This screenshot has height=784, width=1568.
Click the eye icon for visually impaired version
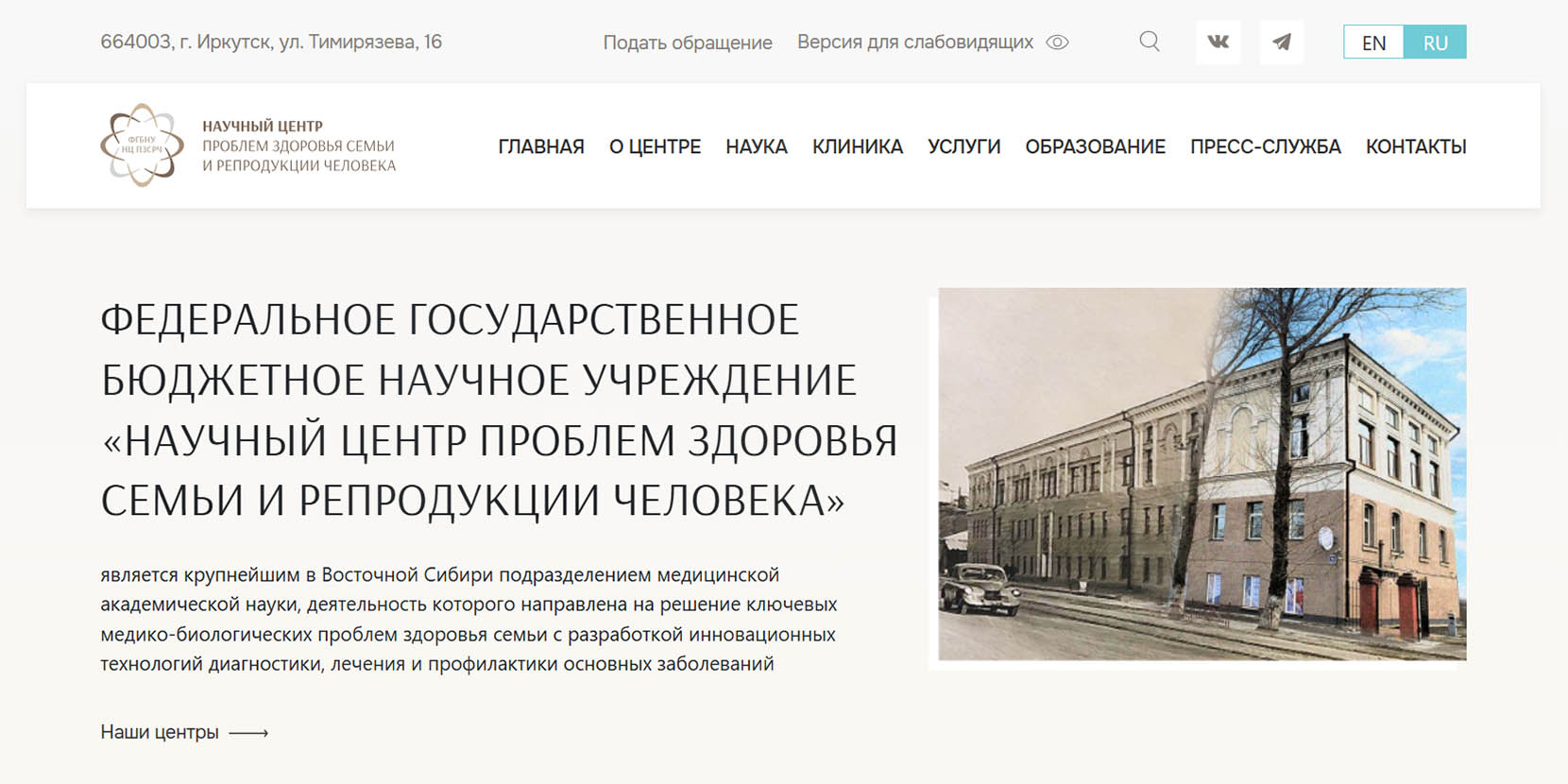(1058, 43)
